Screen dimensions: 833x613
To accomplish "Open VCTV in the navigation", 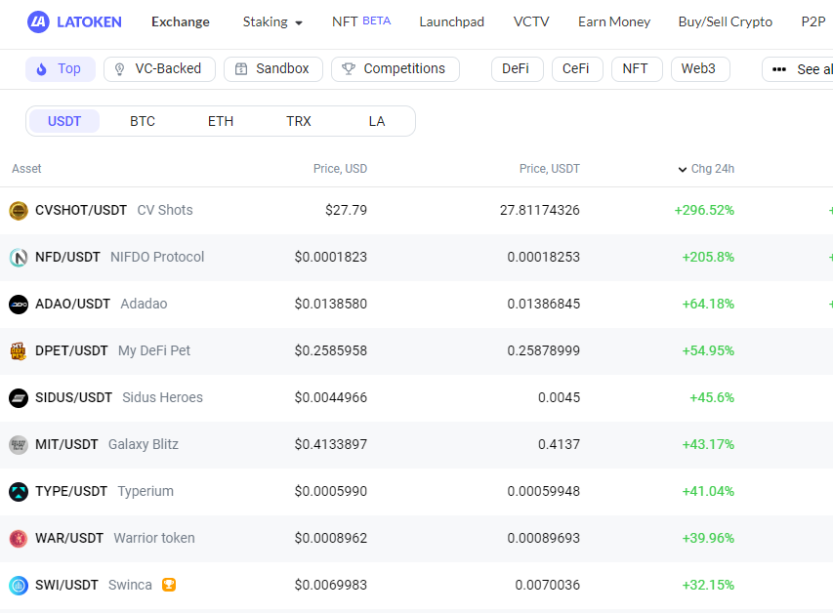I will 531,22.
